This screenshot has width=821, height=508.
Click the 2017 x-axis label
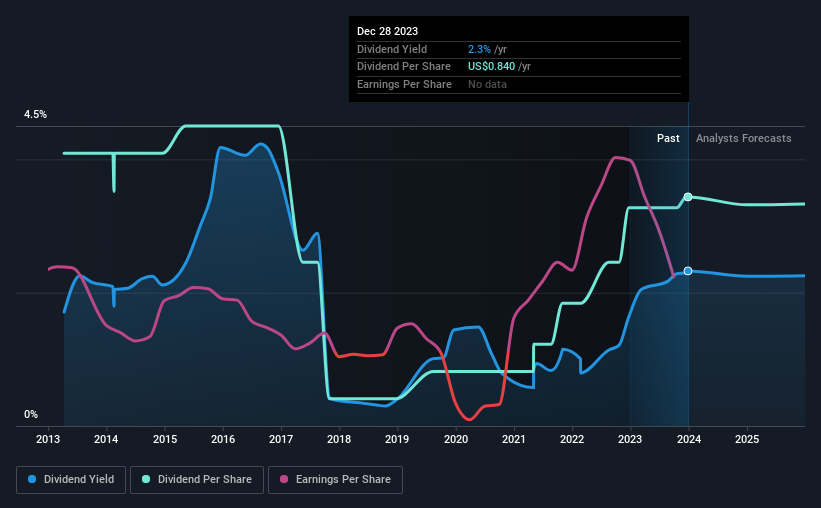(x=281, y=439)
